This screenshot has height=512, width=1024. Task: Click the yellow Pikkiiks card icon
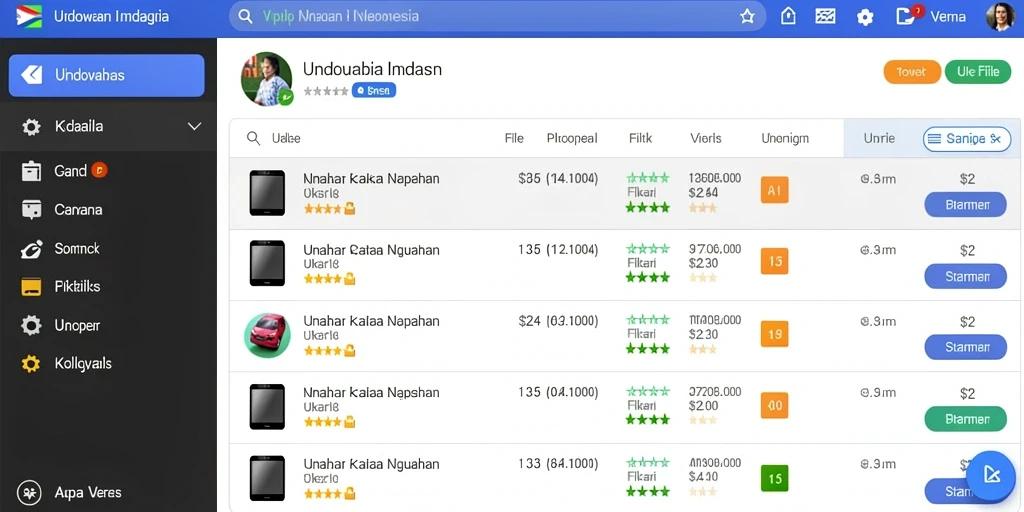pos(31,287)
